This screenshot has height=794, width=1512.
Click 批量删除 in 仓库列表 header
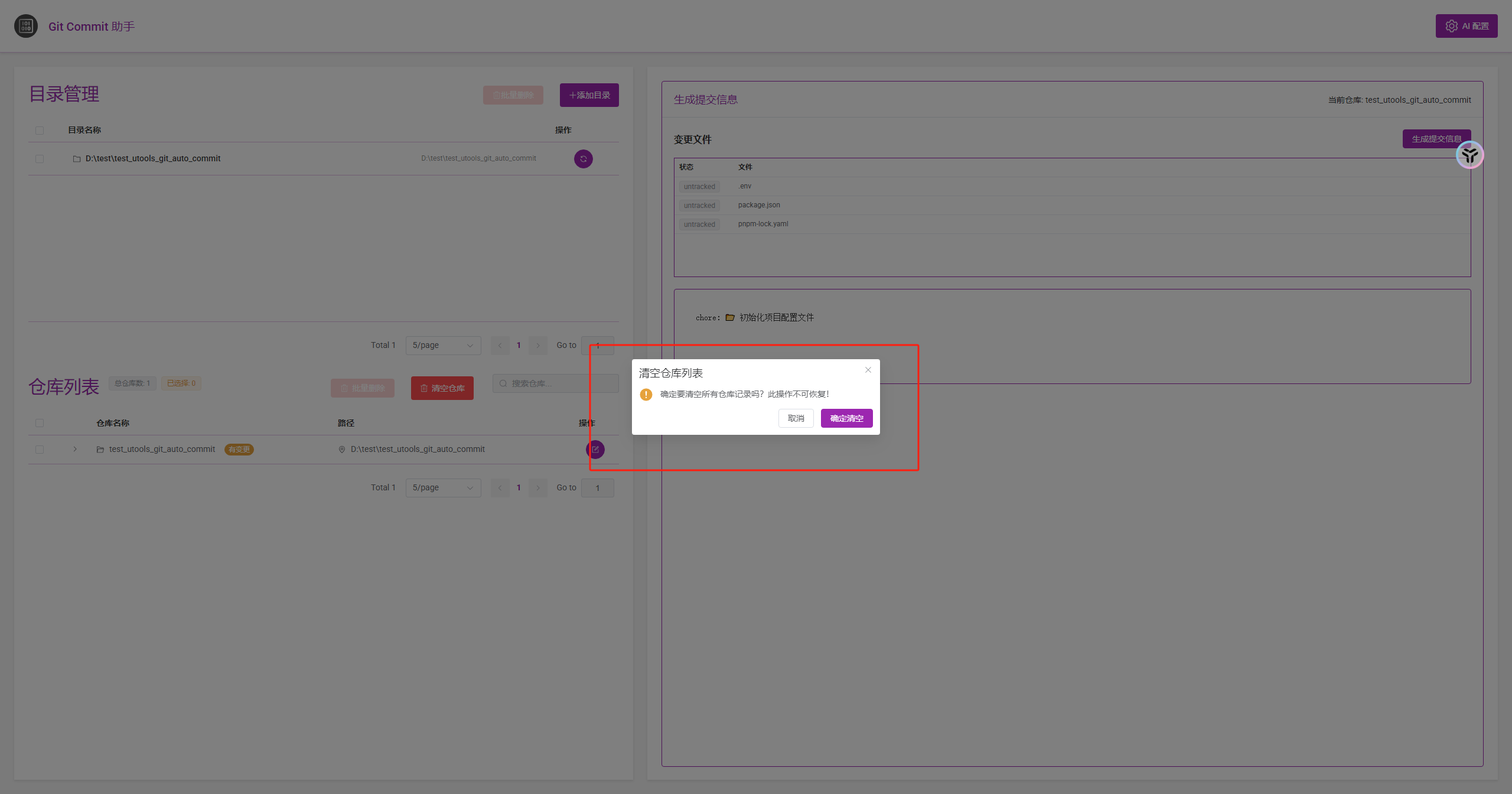click(362, 388)
